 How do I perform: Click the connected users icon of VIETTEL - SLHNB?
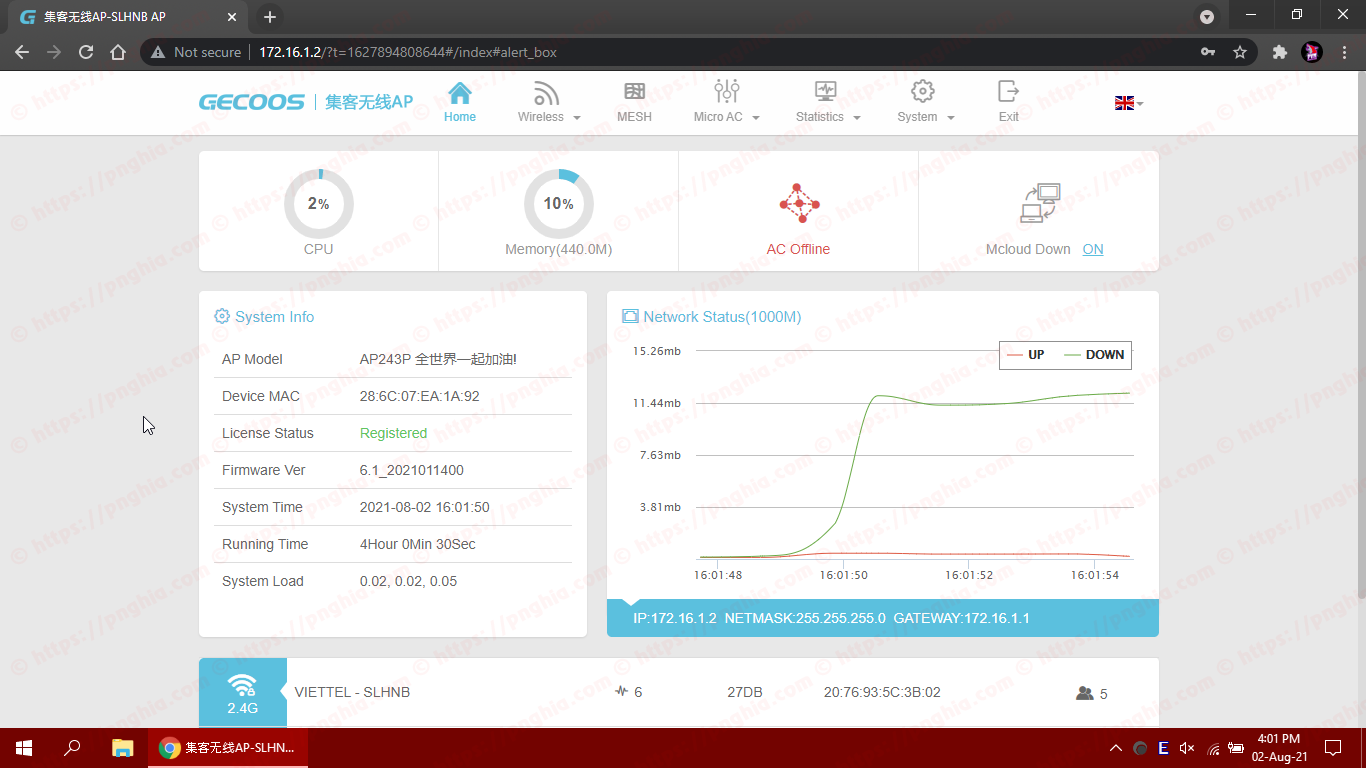(x=1084, y=693)
